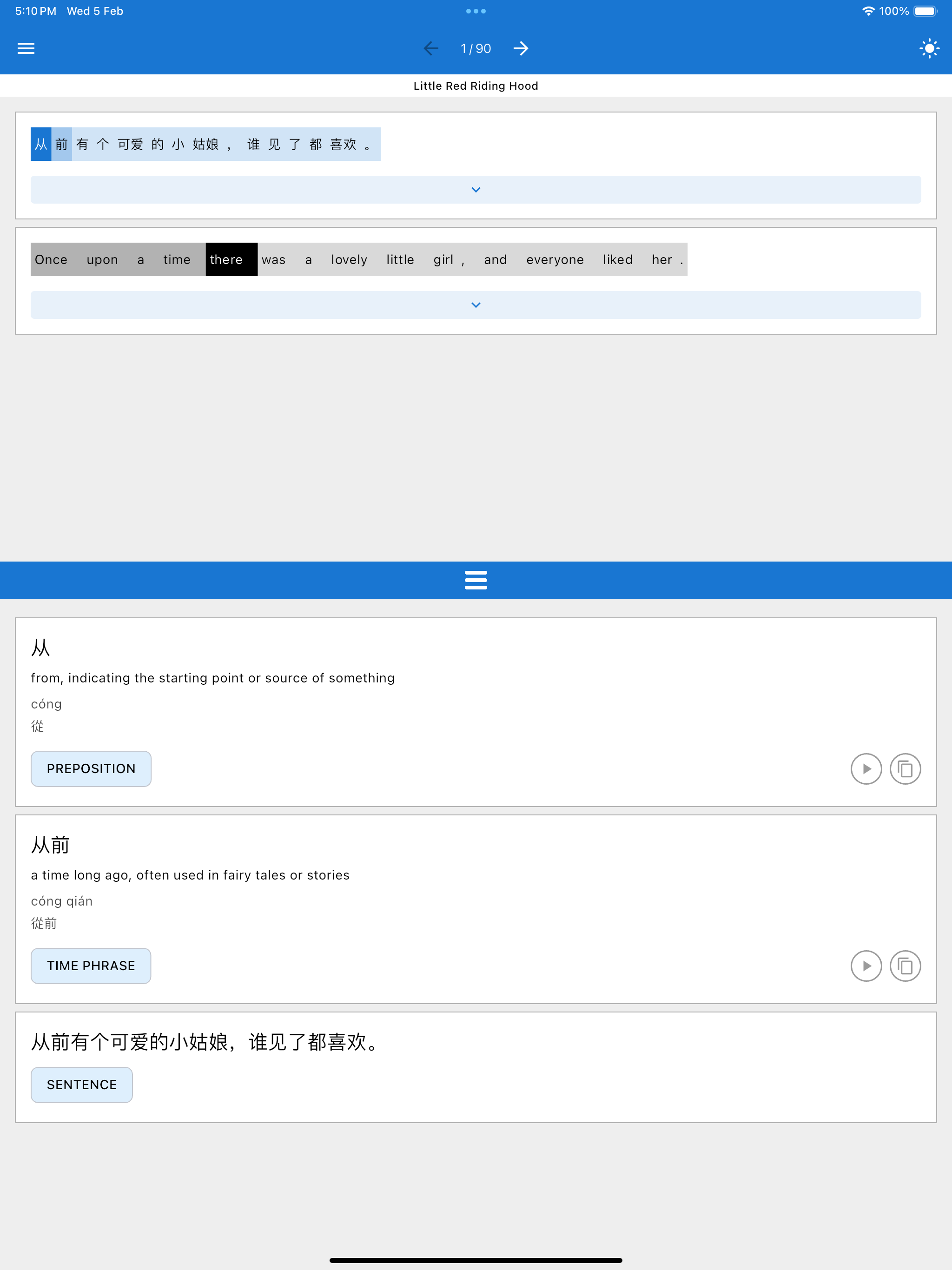The image size is (952, 1270).
Task: Tap the TIME PHRASE tag
Action: 91,966
